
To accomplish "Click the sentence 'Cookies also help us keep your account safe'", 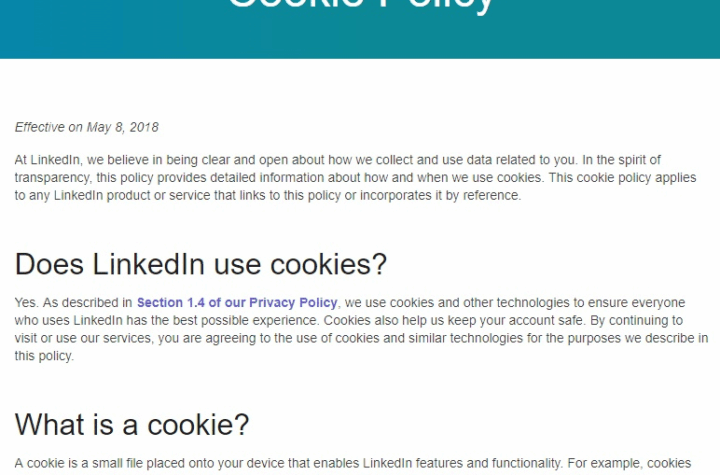I will [453, 321].
